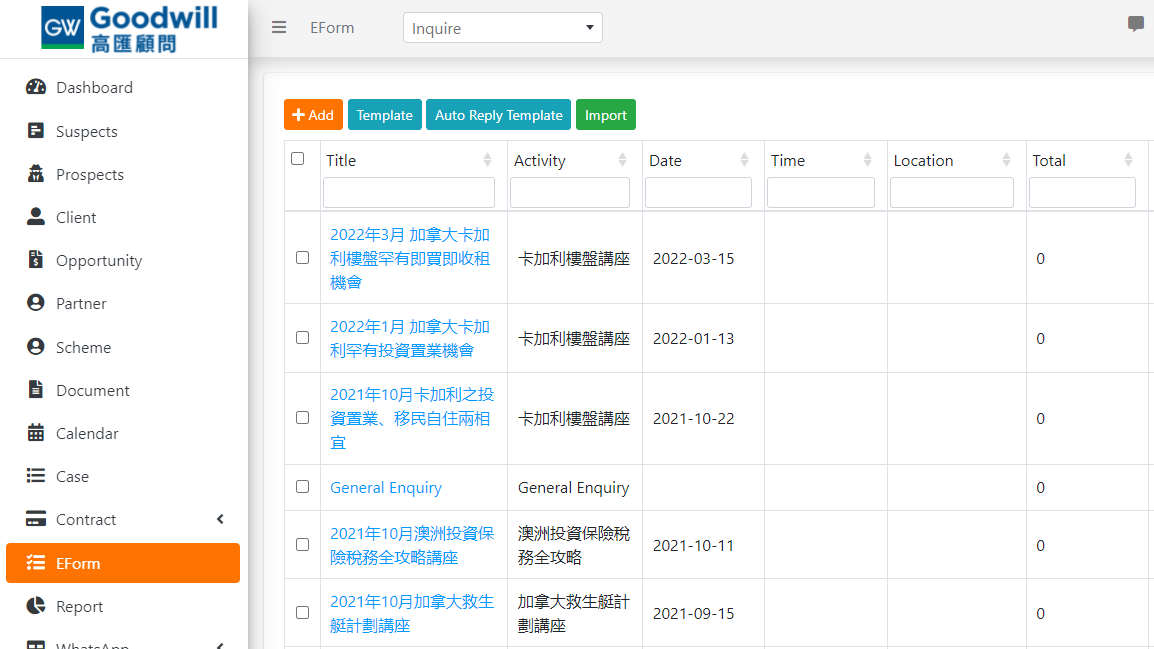Click the orange Add button
The height and width of the screenshot is (649, 1154).
[x=313, y=115]
